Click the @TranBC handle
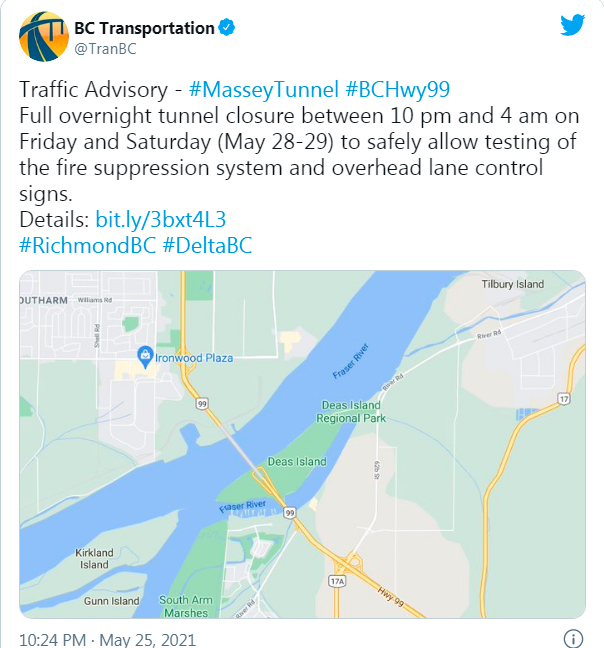604x648 pixels. coord(105,49)
